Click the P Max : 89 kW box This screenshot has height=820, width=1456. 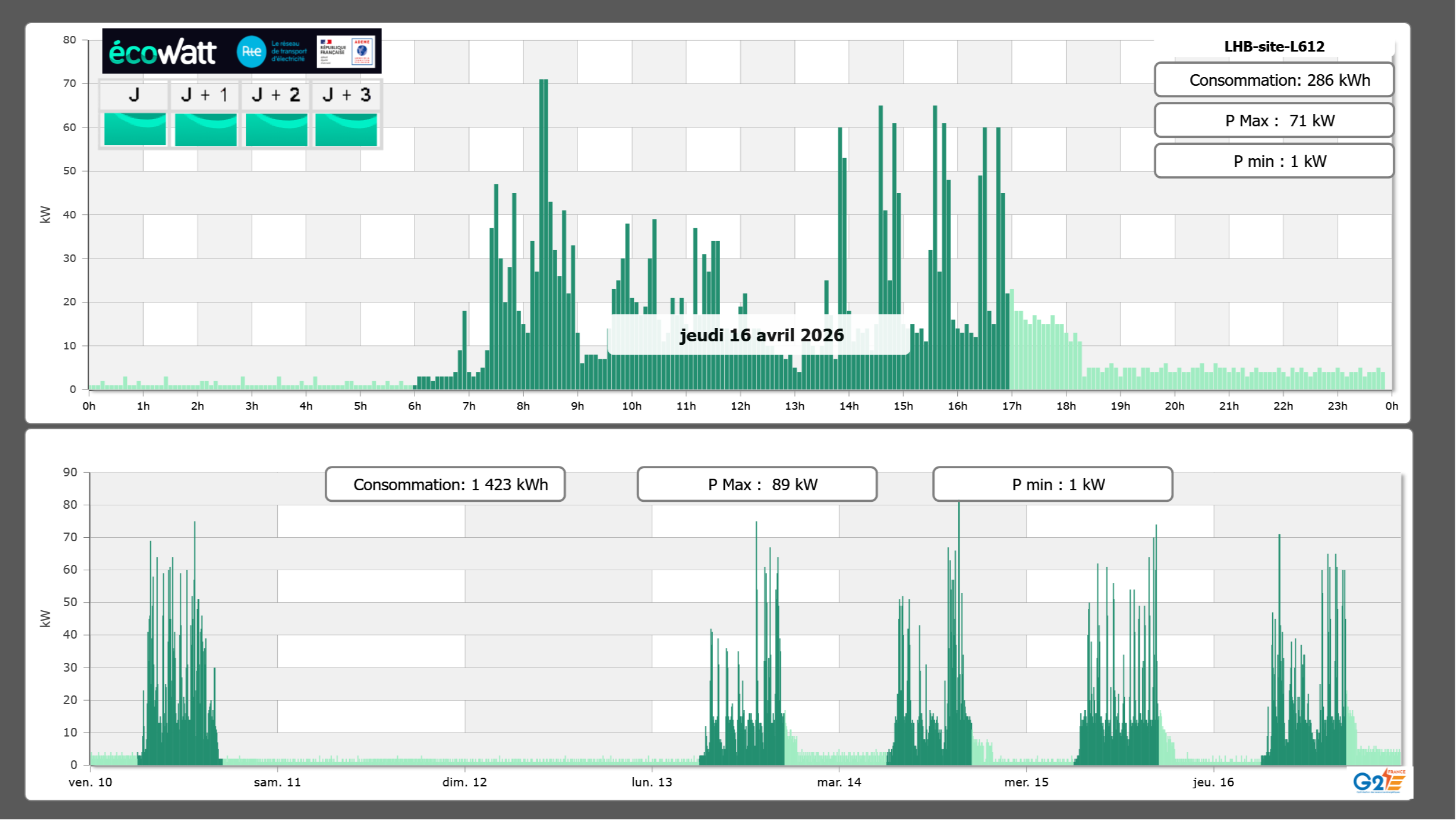(x=756, y=484)
